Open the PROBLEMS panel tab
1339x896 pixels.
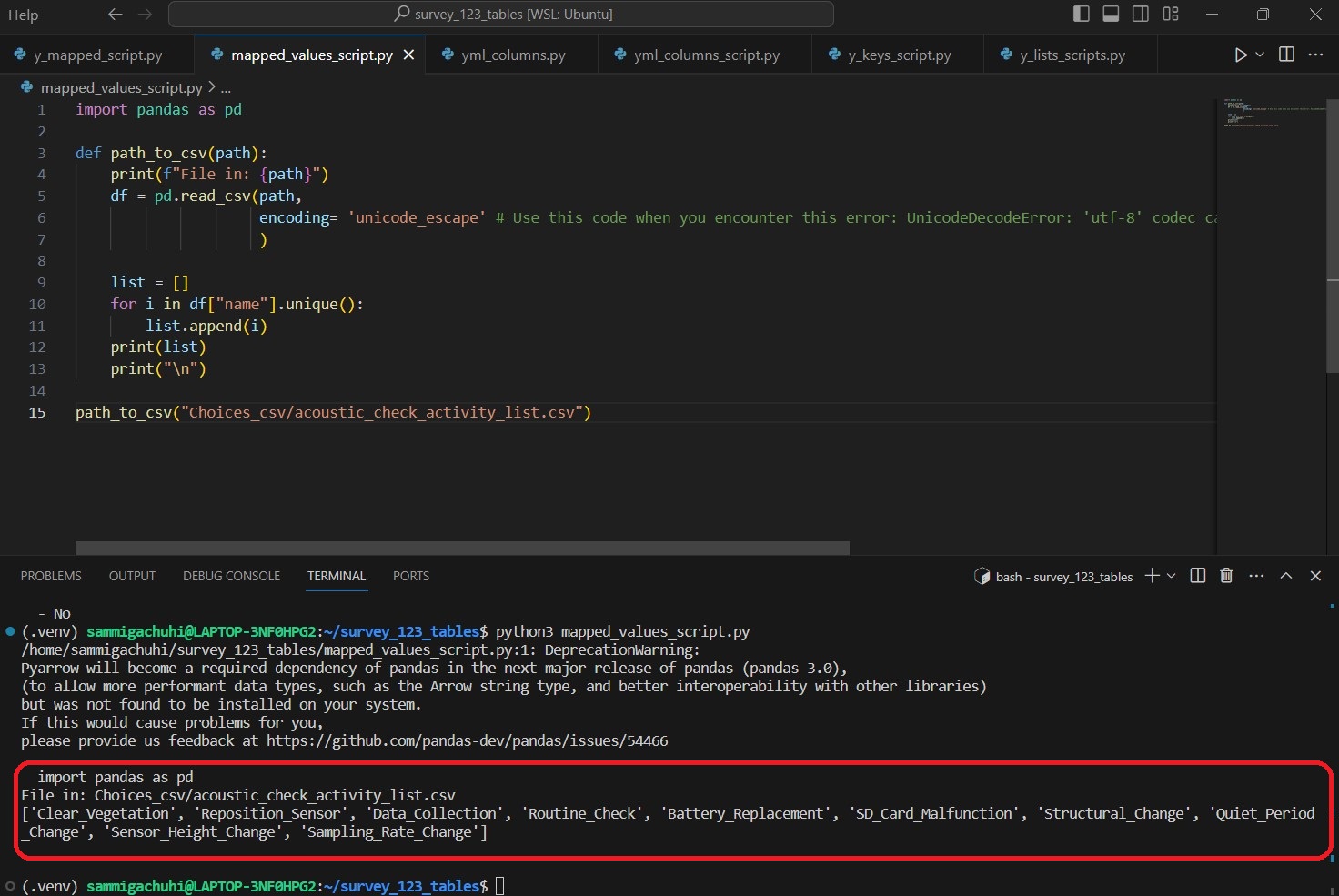pos(51,576)
